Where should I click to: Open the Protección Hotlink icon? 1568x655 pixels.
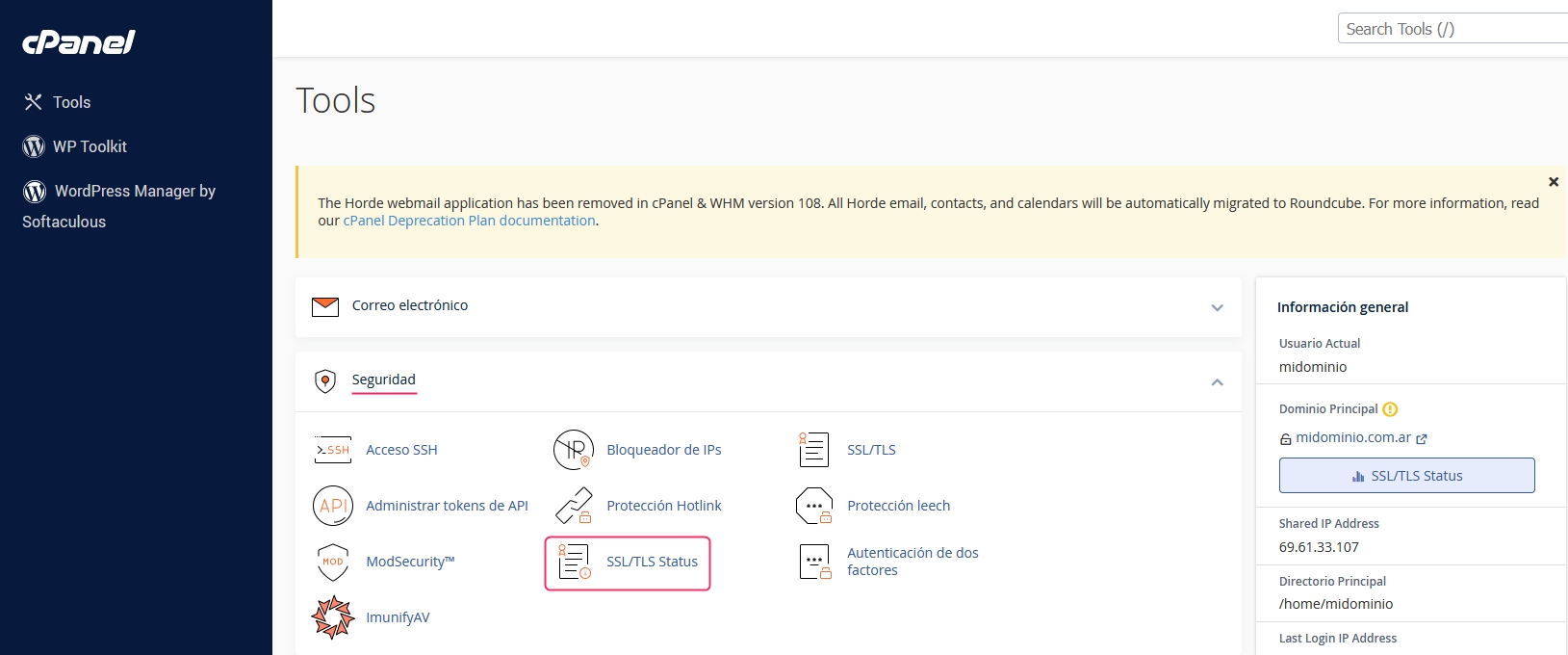click(574, 506)
